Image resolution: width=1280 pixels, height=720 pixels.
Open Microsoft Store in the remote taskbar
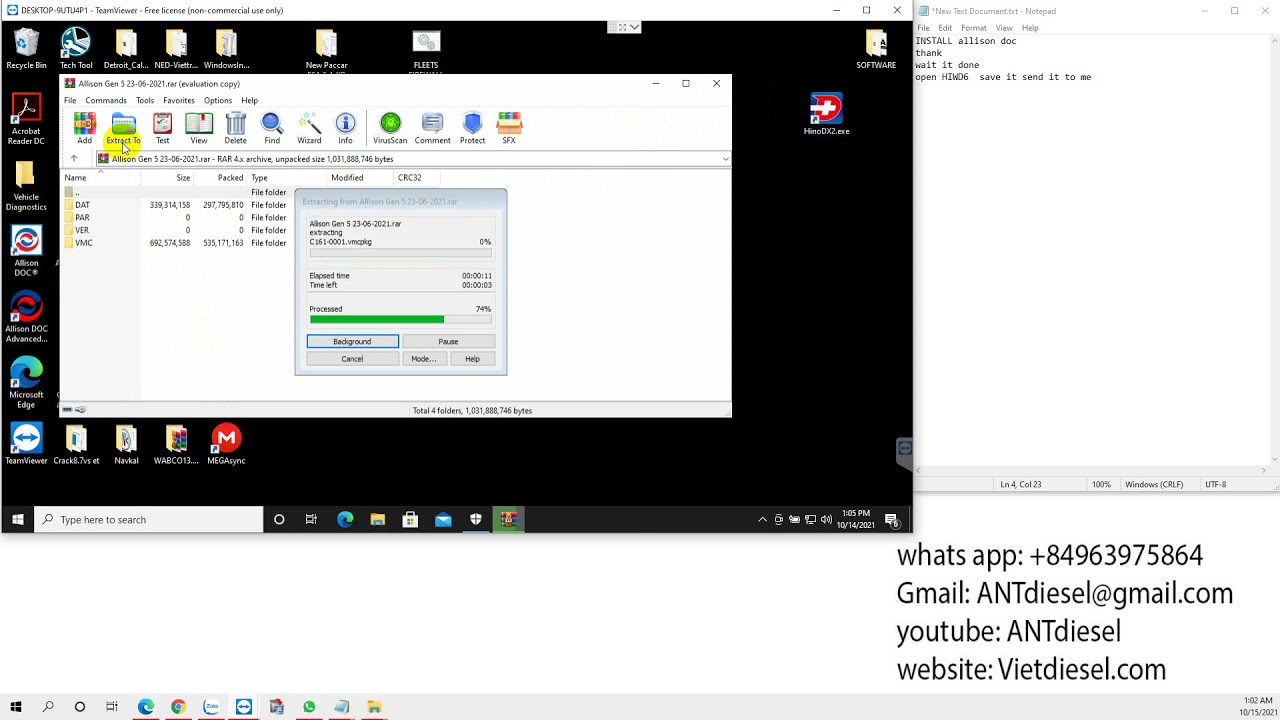click(x=410, y=520)
